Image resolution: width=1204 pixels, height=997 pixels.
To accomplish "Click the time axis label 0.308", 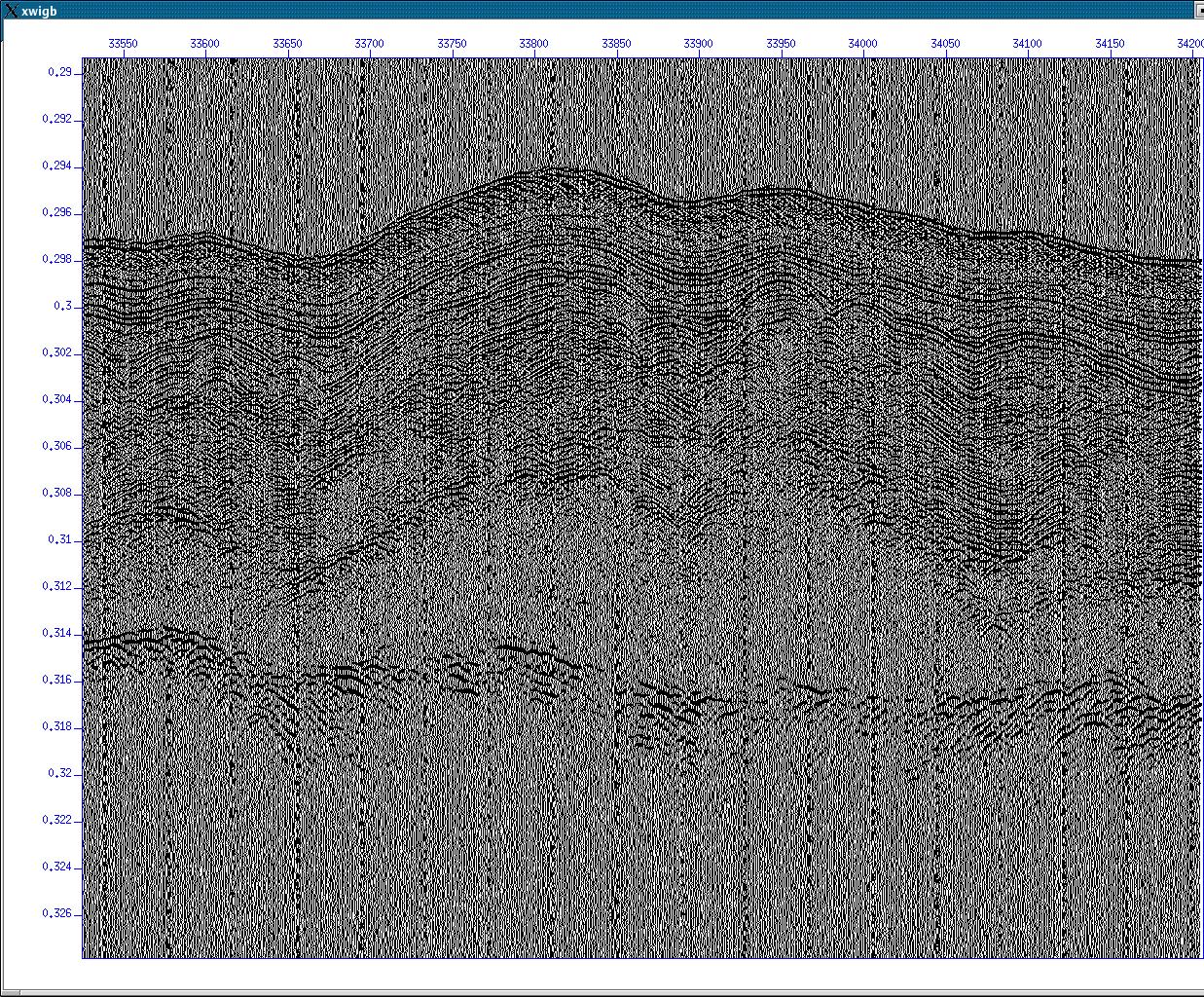I will [56, 493].
